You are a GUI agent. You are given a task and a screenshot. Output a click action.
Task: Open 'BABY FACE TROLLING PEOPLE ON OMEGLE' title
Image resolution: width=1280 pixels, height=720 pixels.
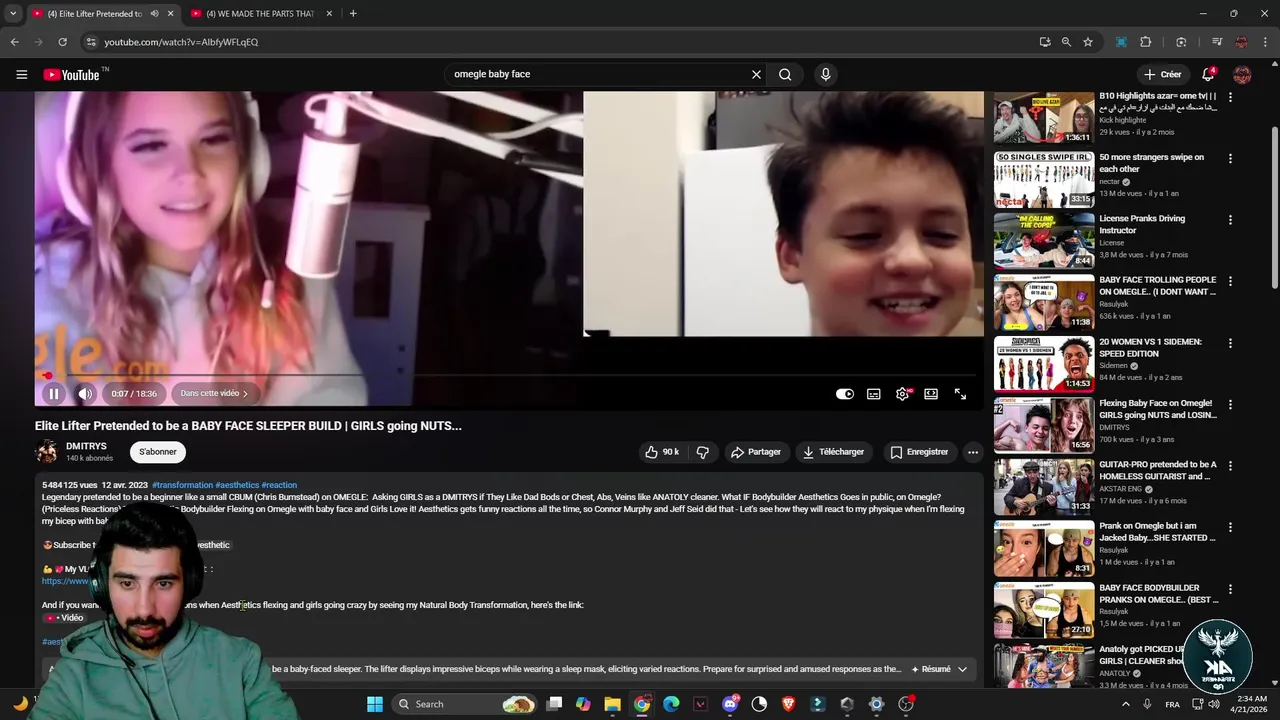1158,286
